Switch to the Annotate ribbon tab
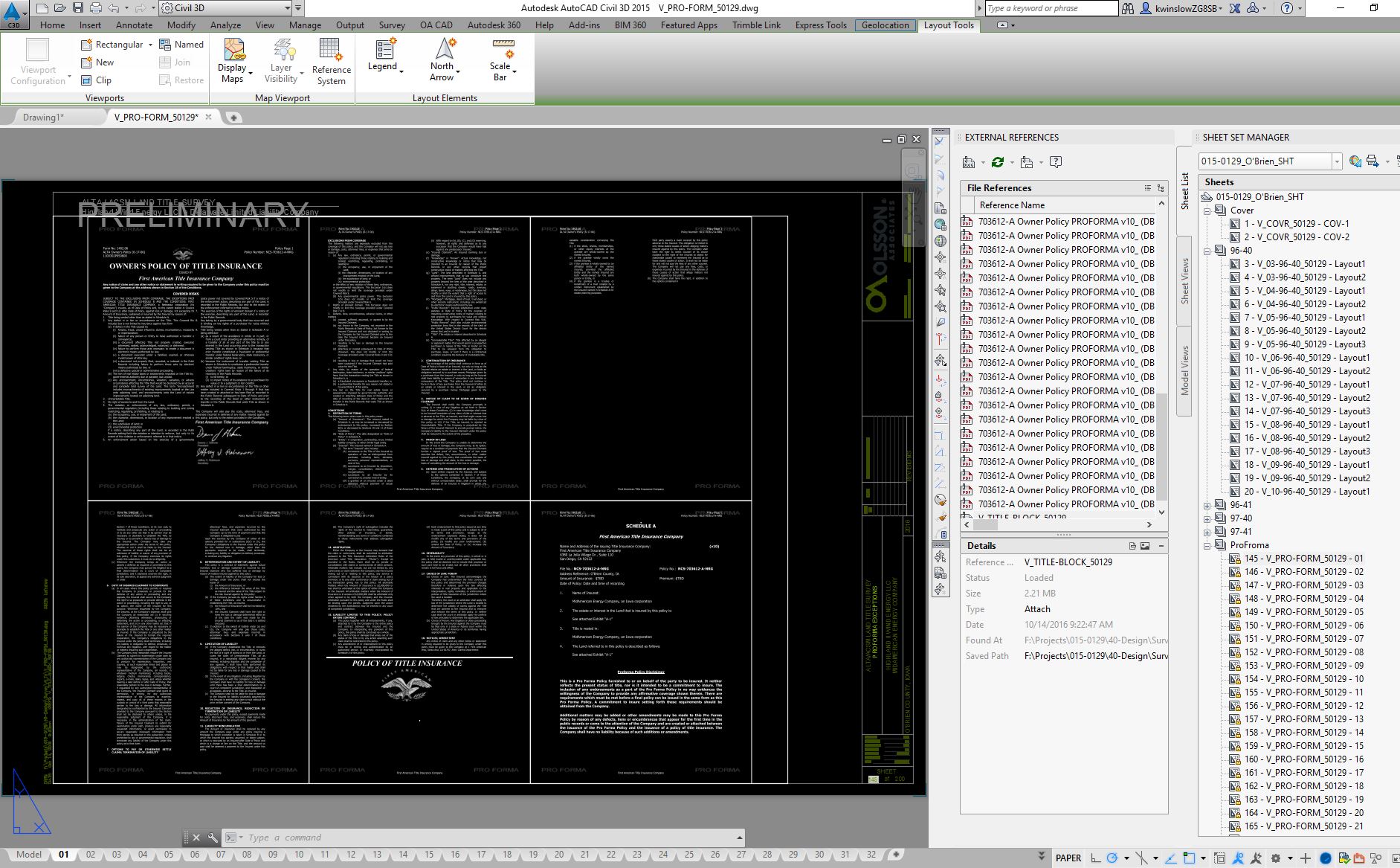This screenshot has width=1400, height=868. tap(134, 25)
